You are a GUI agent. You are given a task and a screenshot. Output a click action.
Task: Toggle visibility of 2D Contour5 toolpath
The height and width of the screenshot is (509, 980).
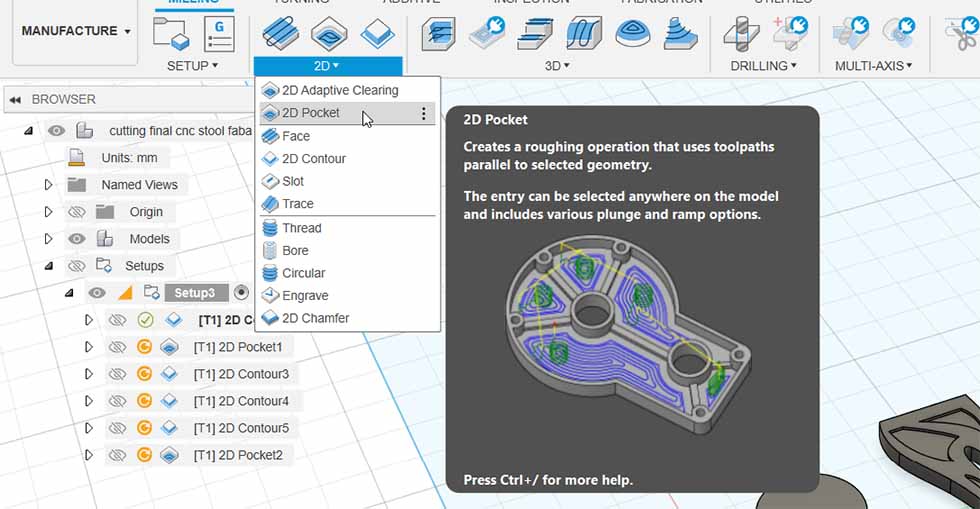point(117,428)
